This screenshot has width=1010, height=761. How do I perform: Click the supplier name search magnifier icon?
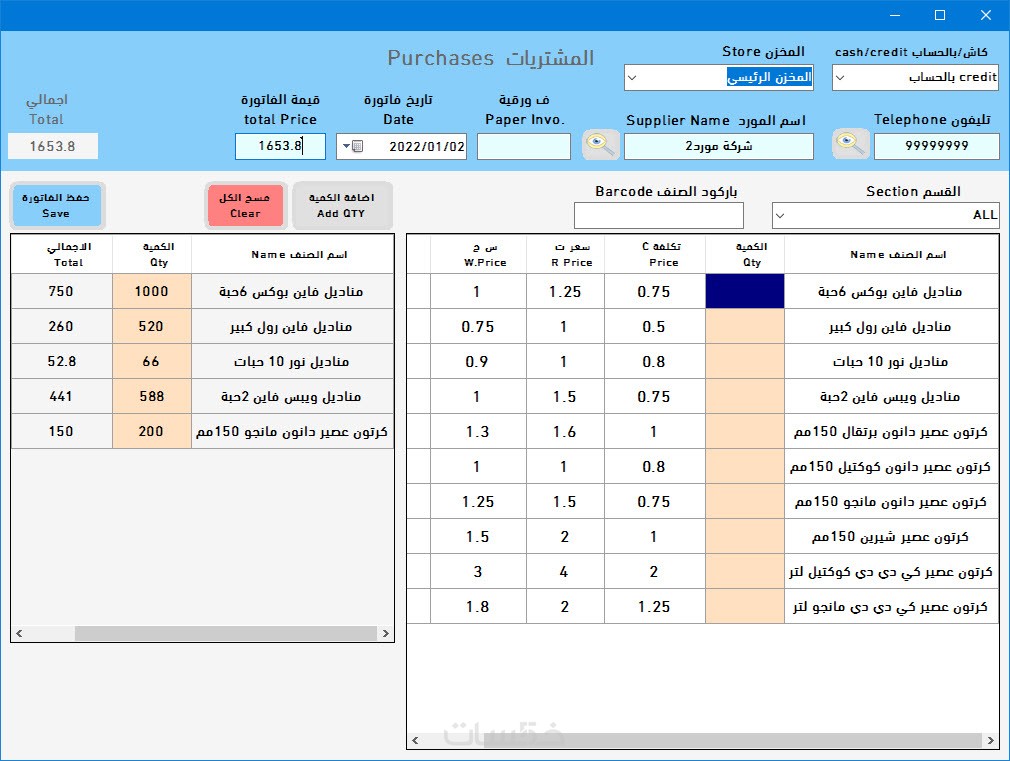pos(600,145)
